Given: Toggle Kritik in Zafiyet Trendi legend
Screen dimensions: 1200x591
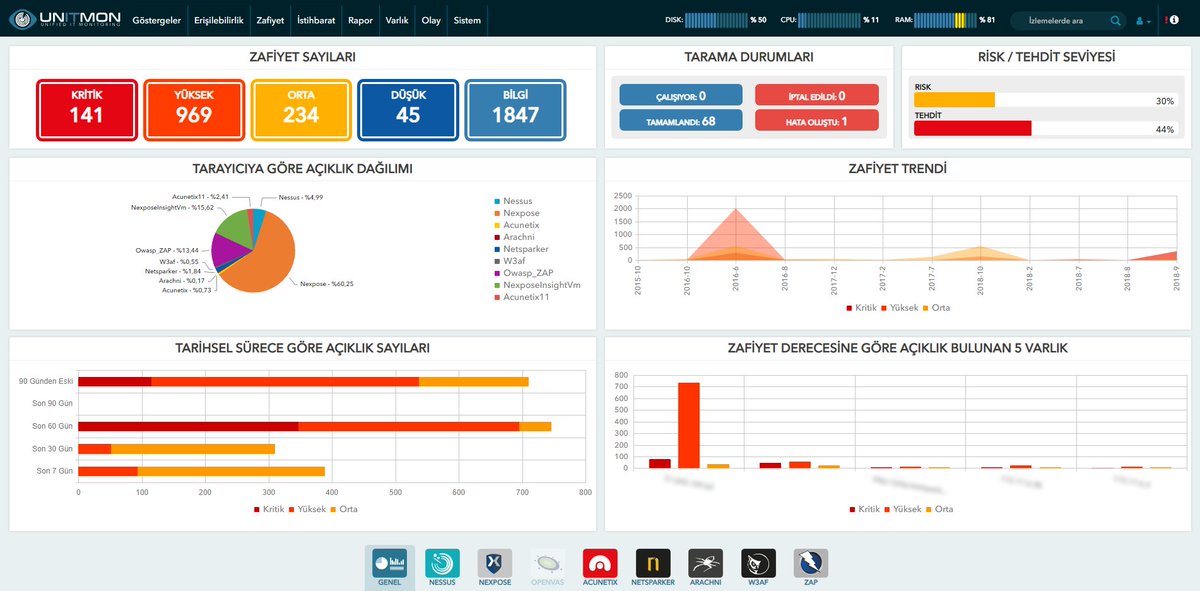Looking at the screenshot, I should coord(862,308).
